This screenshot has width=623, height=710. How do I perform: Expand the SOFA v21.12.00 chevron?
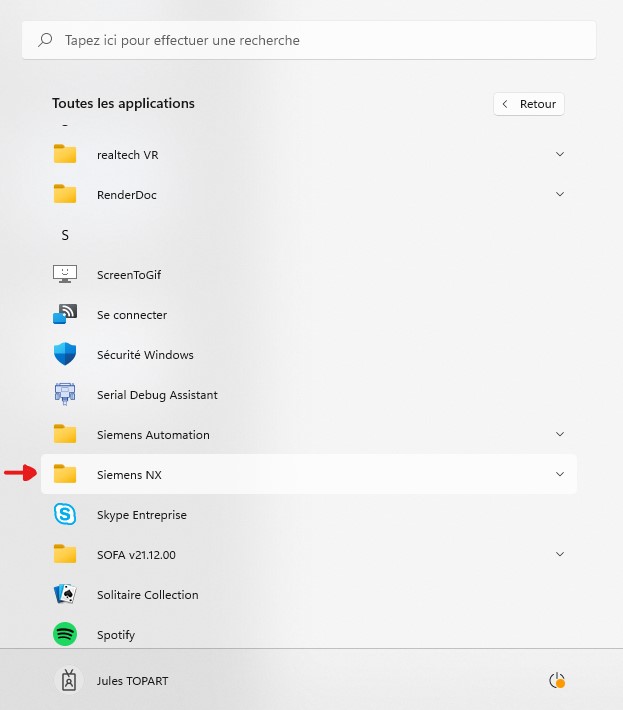point(560,554)
